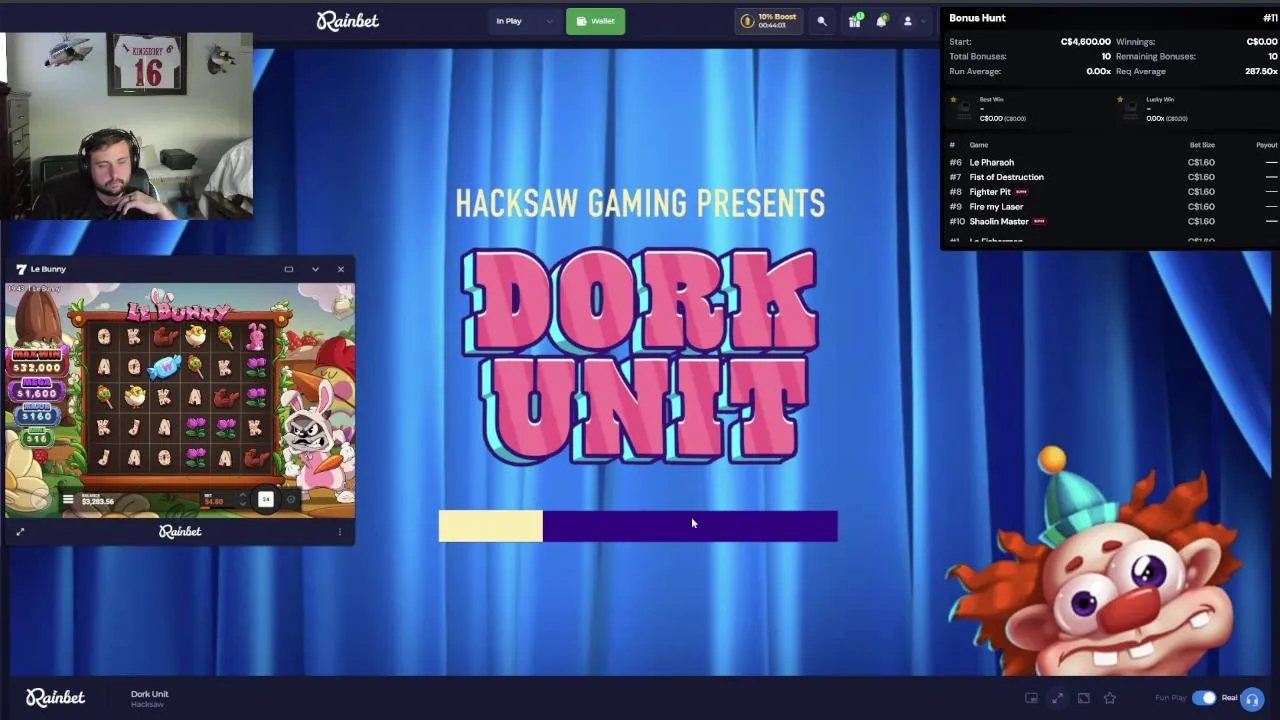Click the streamer webcam overlay
1280x720 pixels.
coord(127,126)
